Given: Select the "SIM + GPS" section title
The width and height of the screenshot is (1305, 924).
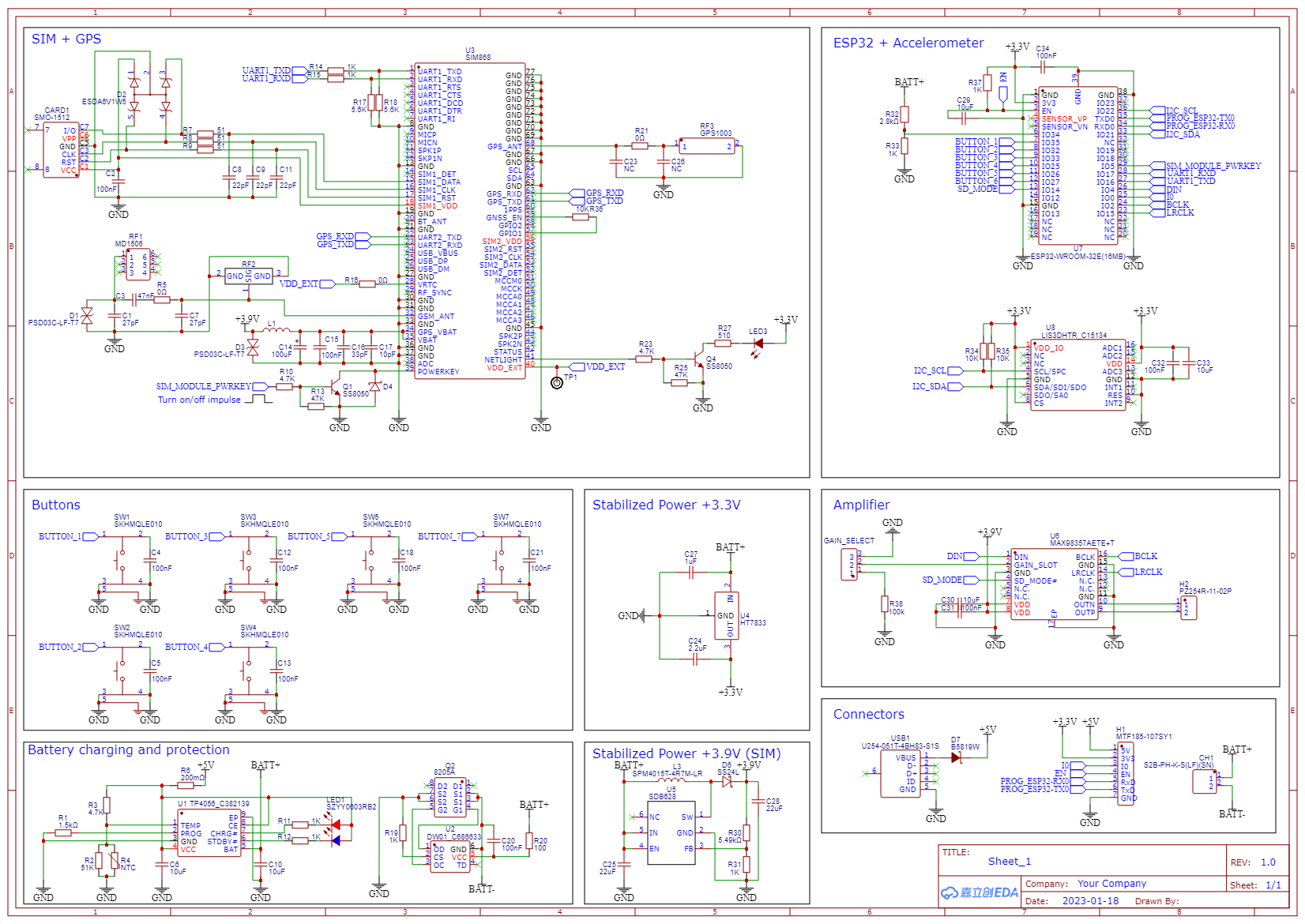Looking at the screenshot, I should click(66, 39).
